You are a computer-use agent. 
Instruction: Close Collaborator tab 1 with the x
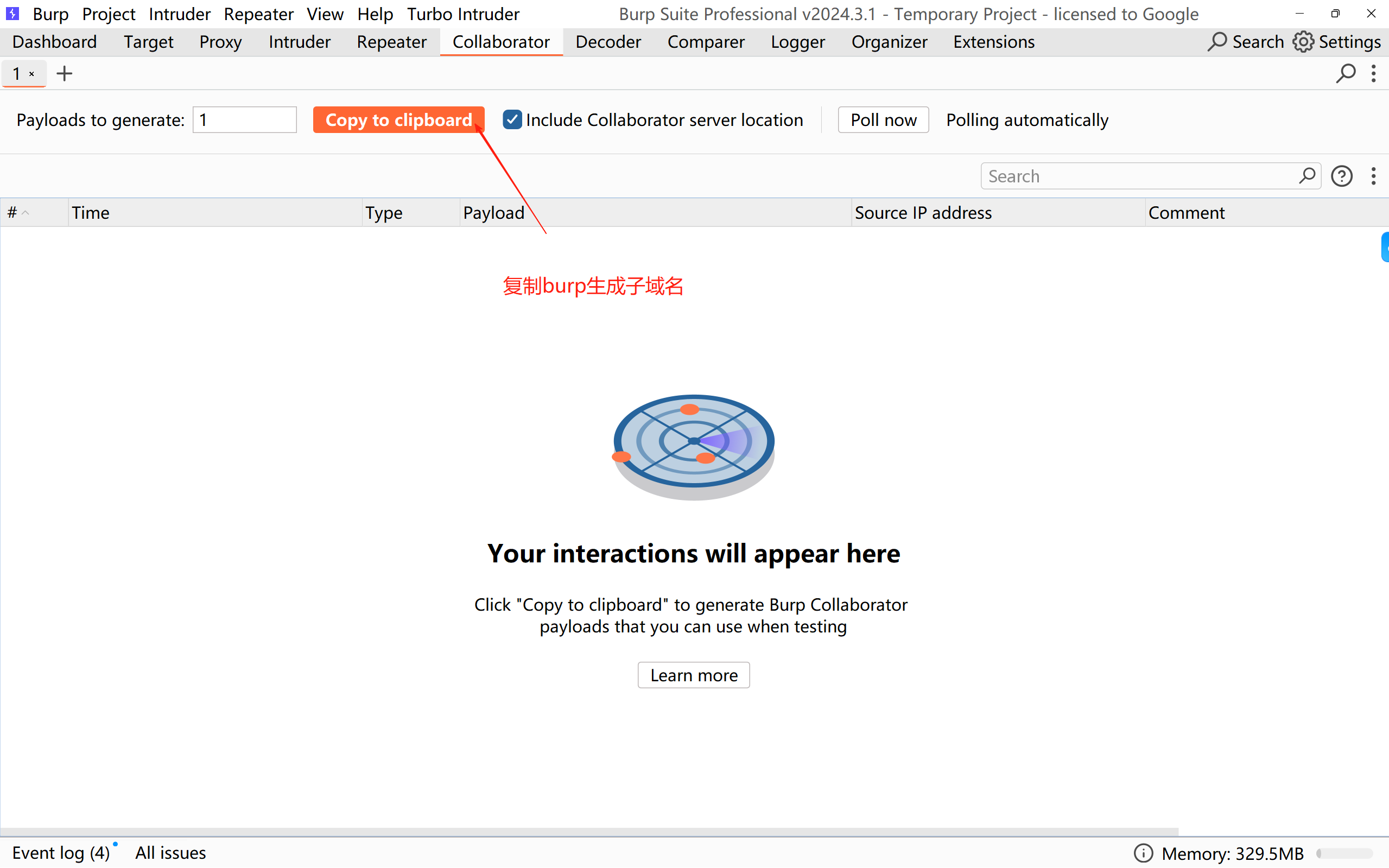click(32, 74)
